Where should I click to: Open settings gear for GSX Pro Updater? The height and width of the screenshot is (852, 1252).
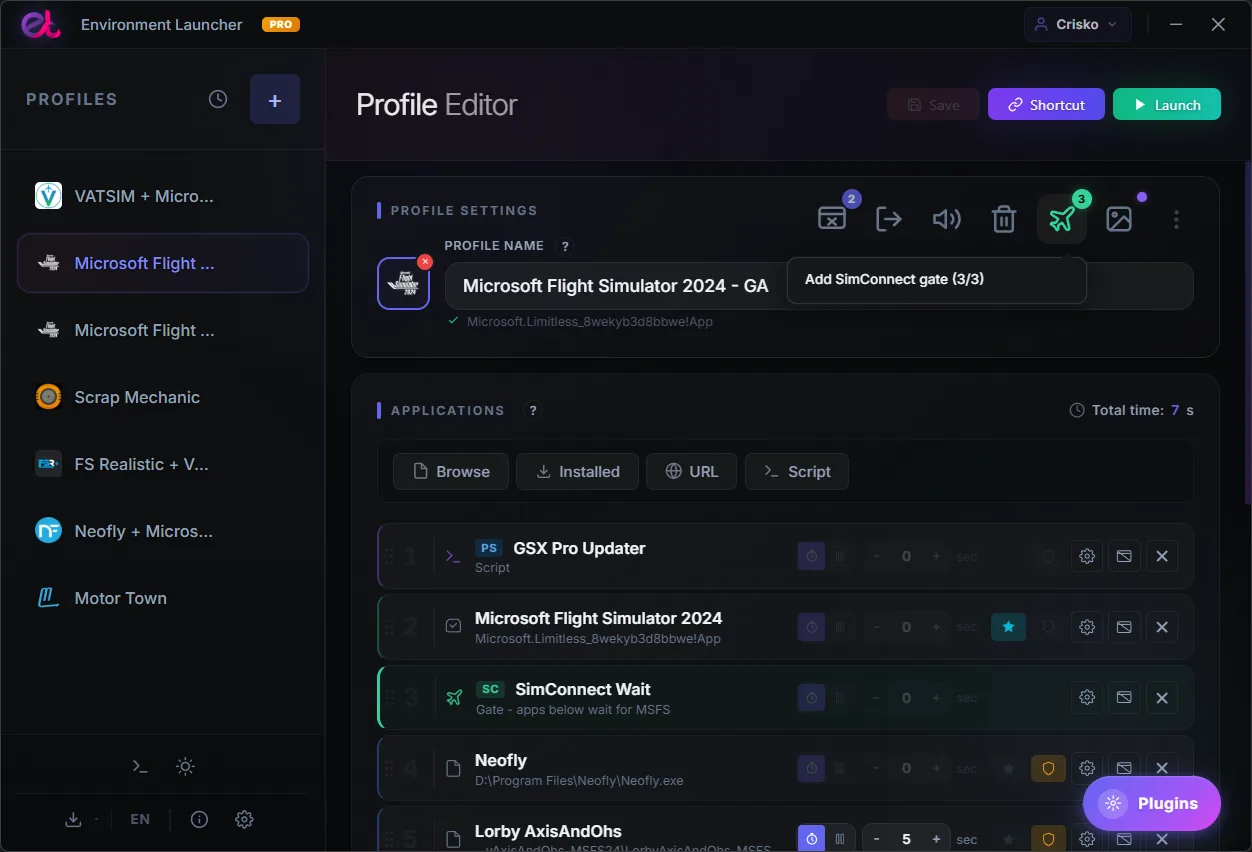[x=1087, y=556]
